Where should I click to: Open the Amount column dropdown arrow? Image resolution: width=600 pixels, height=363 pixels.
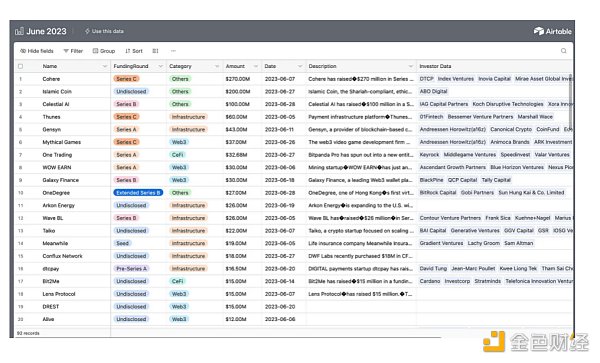tap(256, 66)
